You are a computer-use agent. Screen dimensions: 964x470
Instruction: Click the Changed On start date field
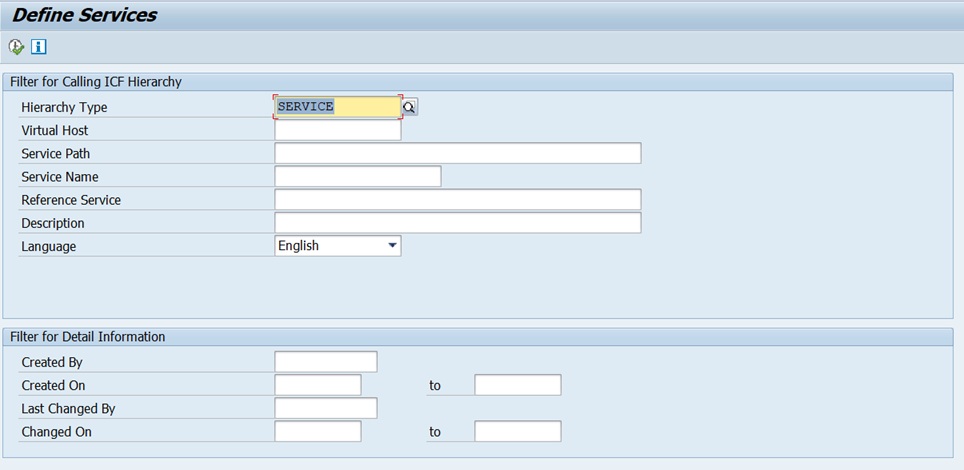(317, 432)
